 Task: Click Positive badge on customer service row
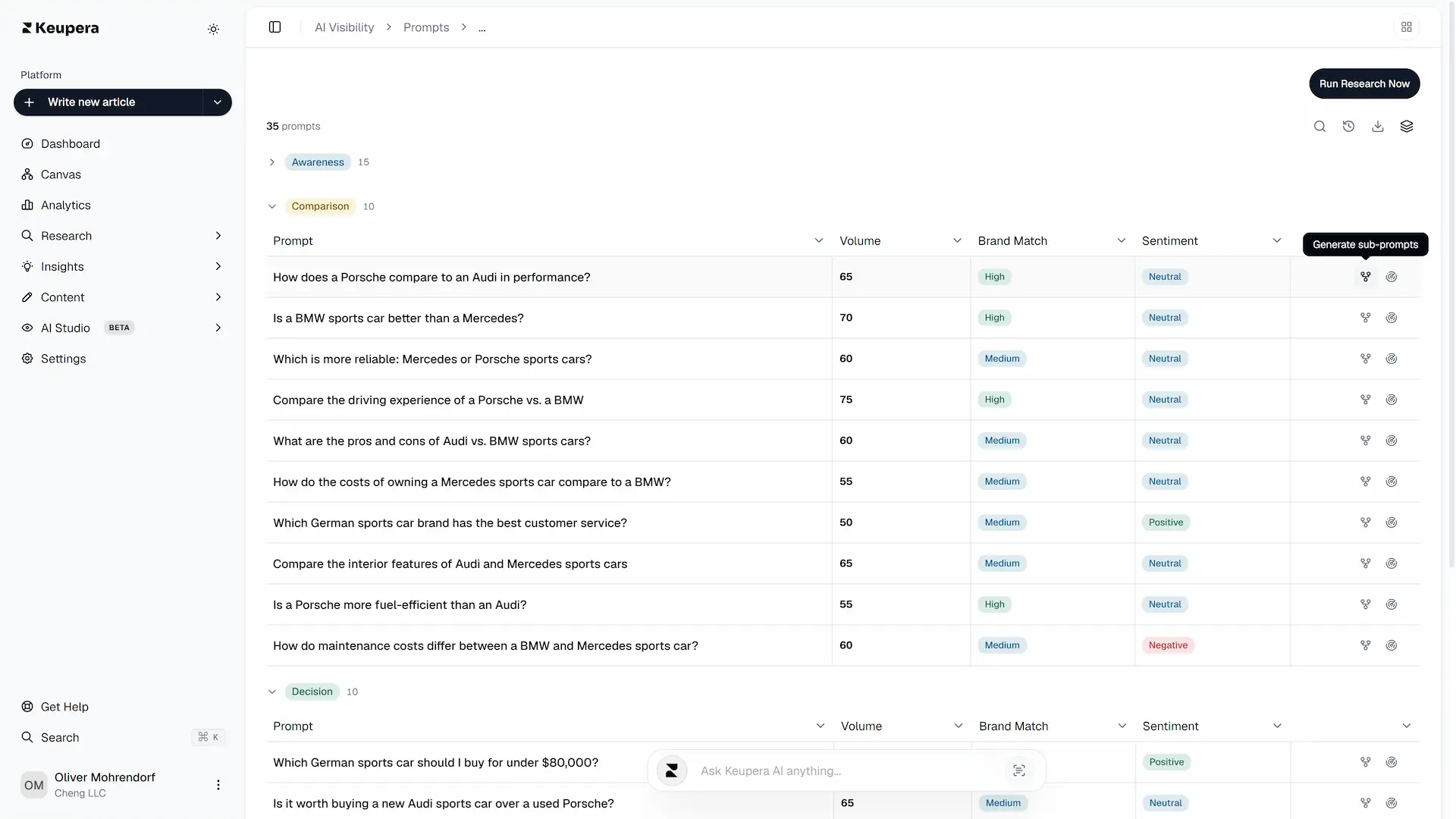pyautogui.click(x=1166, y=522)
